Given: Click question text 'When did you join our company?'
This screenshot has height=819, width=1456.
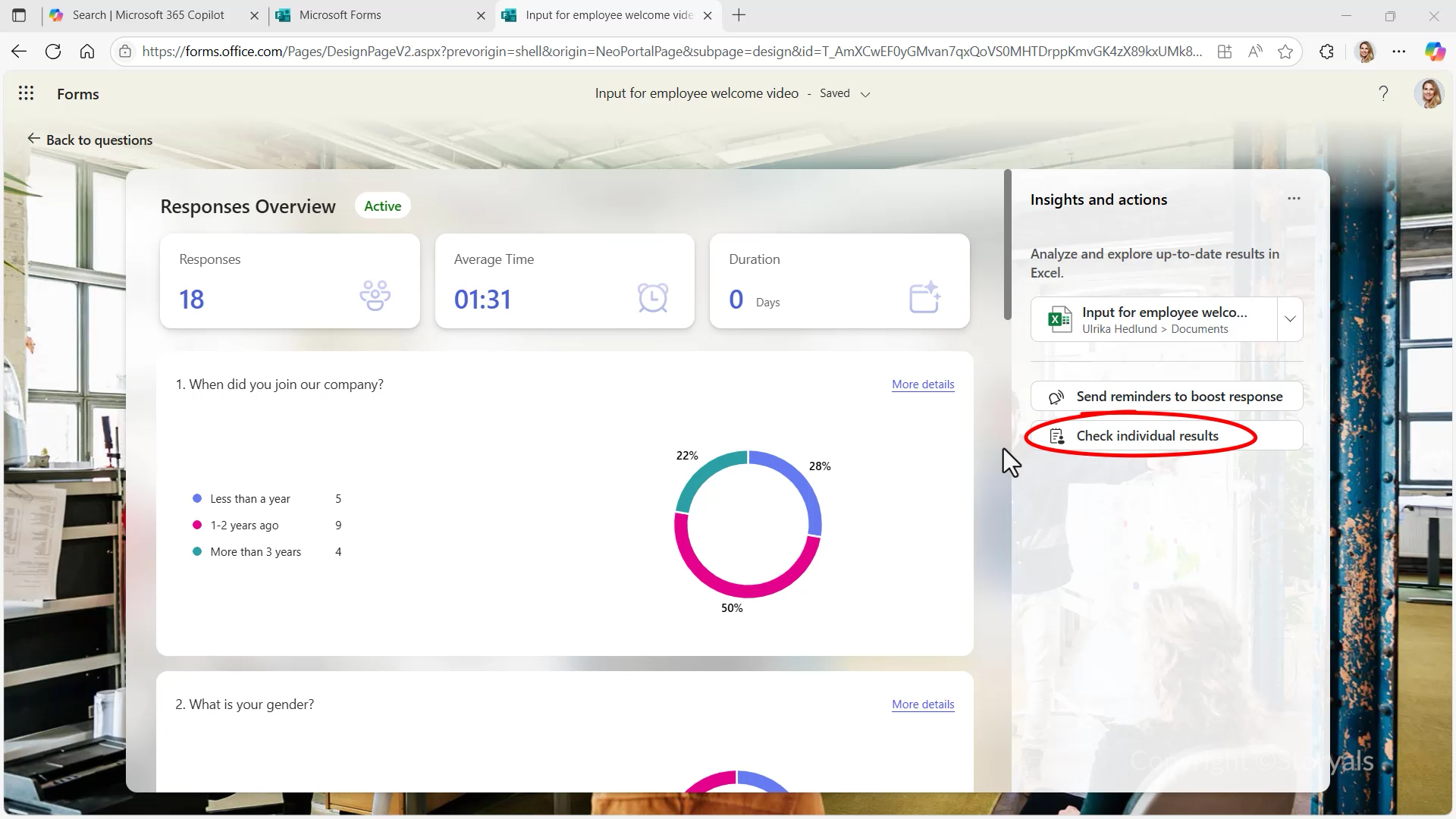Looking at the screenshot, I should [286, 384].
